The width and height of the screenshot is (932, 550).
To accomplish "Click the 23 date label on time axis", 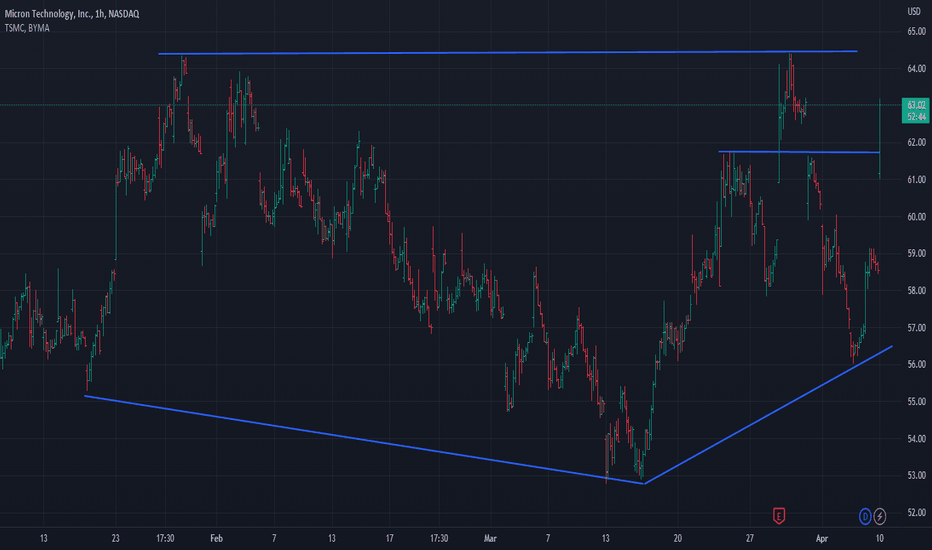I will [115, 539].
